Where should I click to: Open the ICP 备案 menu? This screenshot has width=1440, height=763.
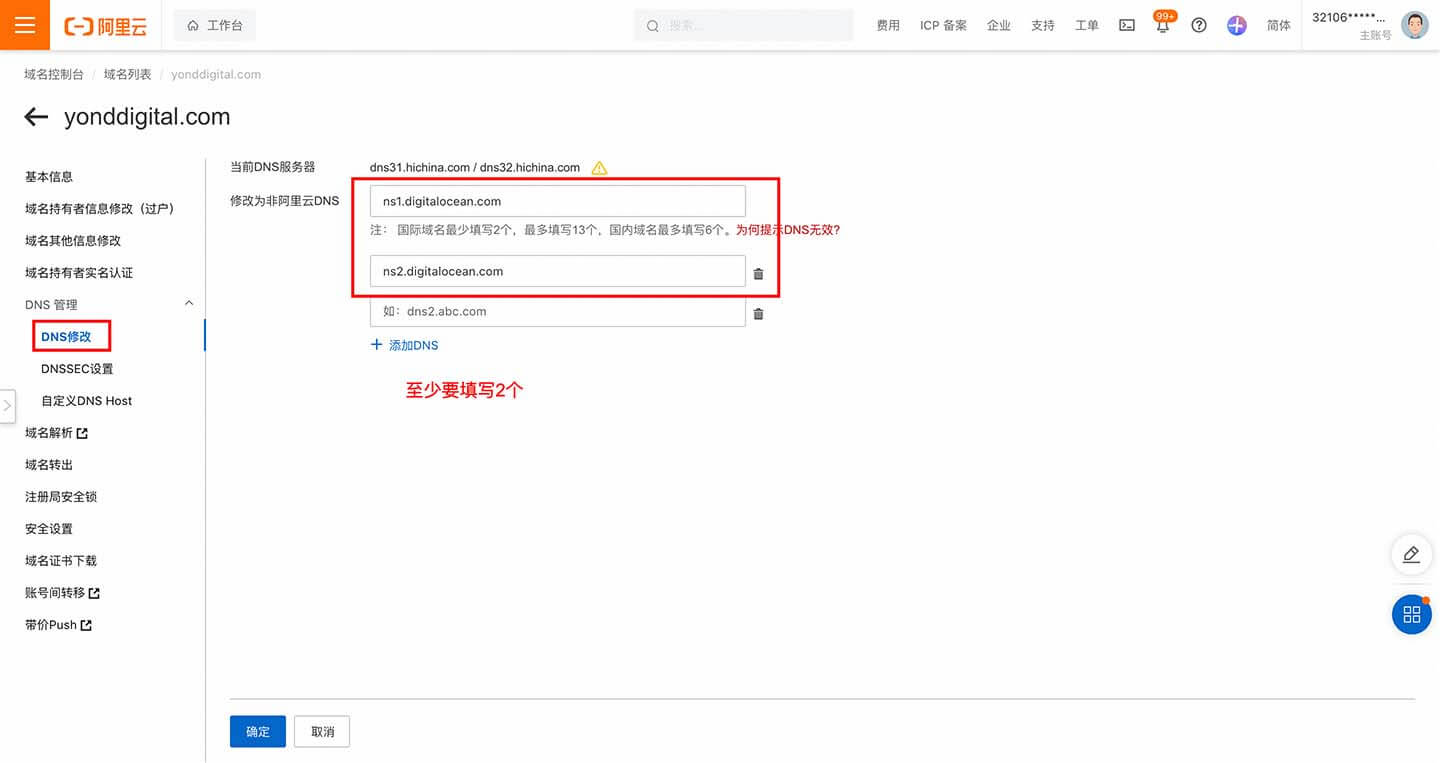(943, 25)
